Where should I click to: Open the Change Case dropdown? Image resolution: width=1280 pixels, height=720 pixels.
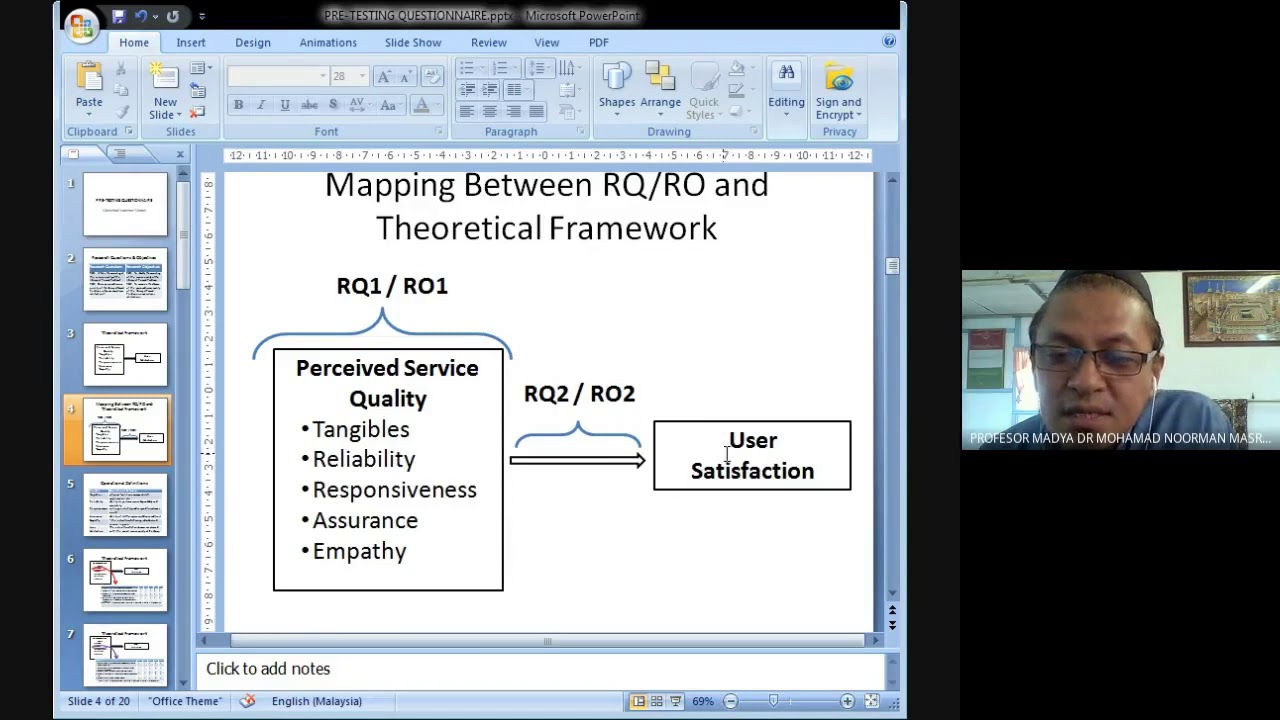[391, 106]
